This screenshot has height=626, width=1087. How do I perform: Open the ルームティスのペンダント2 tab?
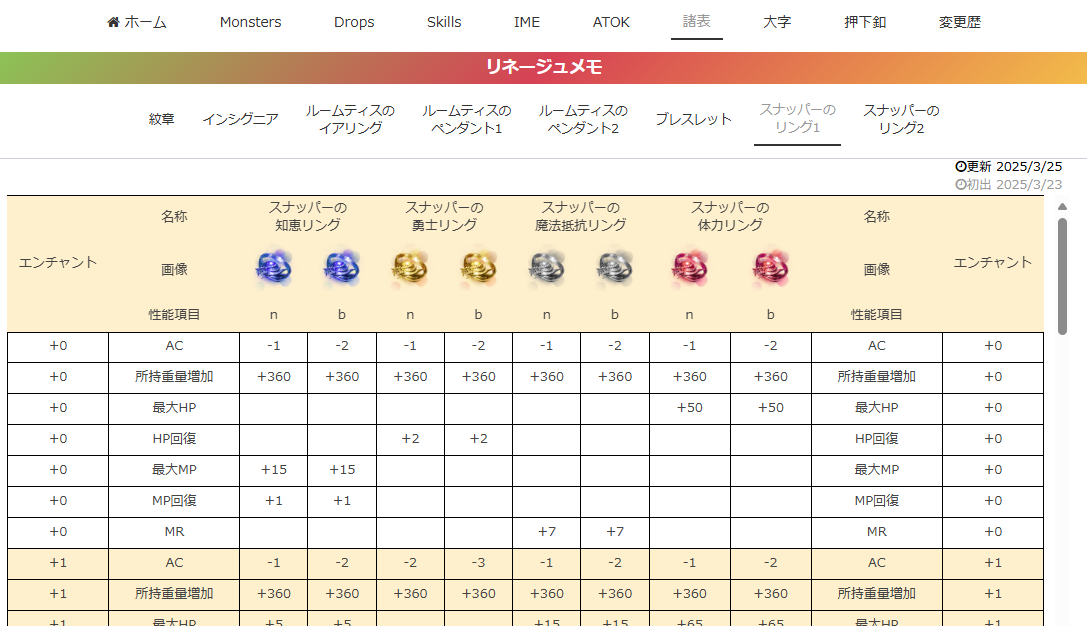583,119
